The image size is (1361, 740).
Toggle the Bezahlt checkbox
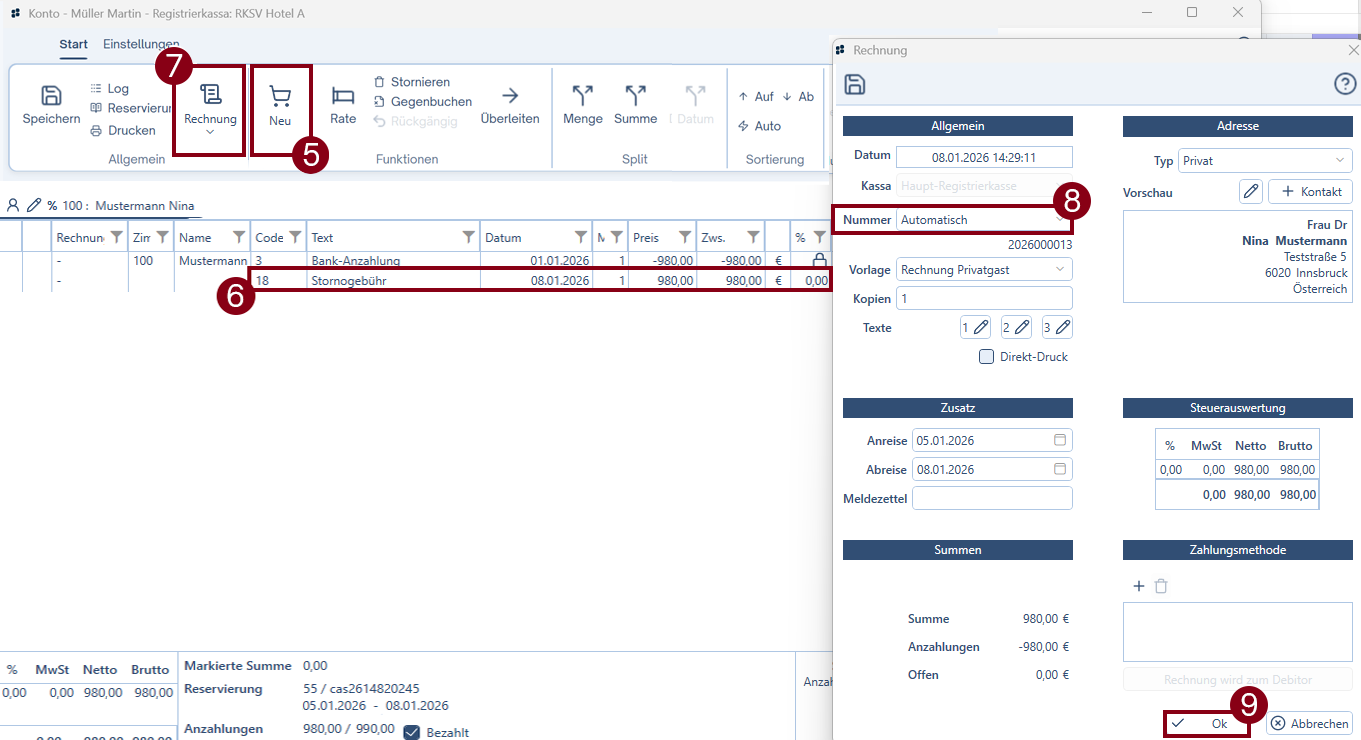[x=412, y=732]
